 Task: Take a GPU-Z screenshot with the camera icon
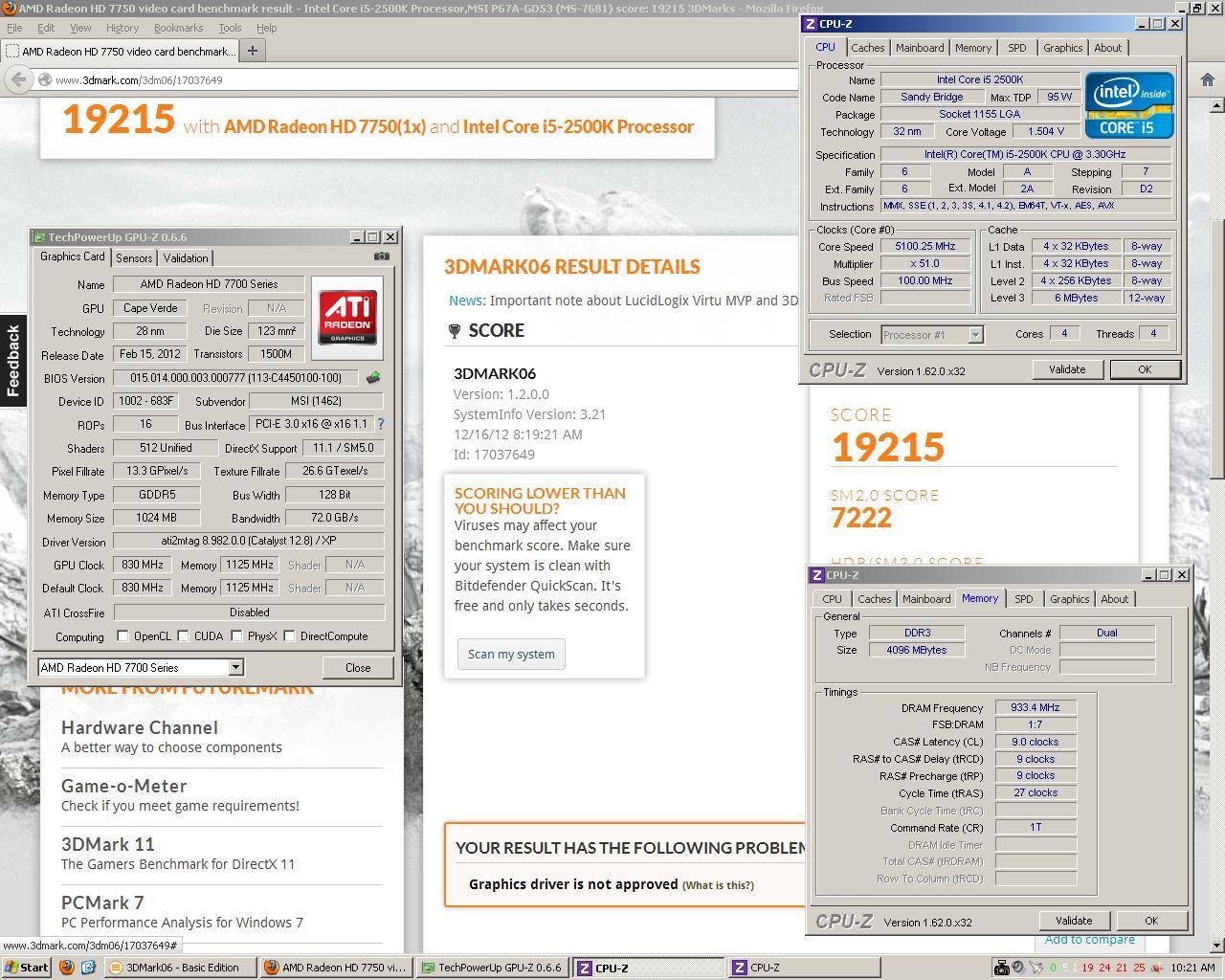(382, 256)
